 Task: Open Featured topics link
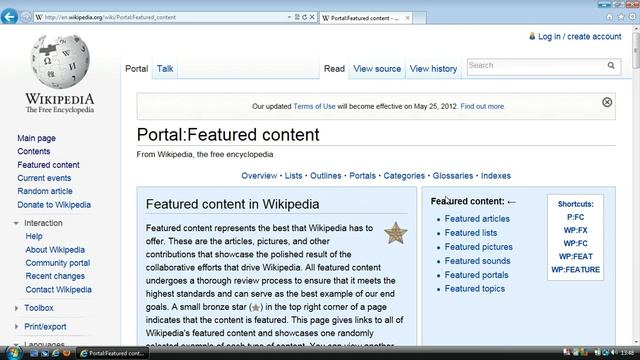(x=475, y=289)
